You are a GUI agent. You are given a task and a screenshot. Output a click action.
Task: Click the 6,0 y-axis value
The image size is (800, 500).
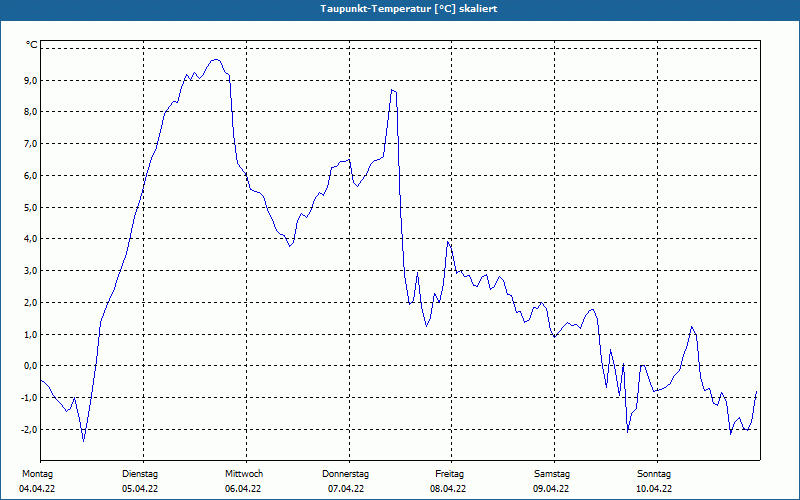[x=30, y=176]
